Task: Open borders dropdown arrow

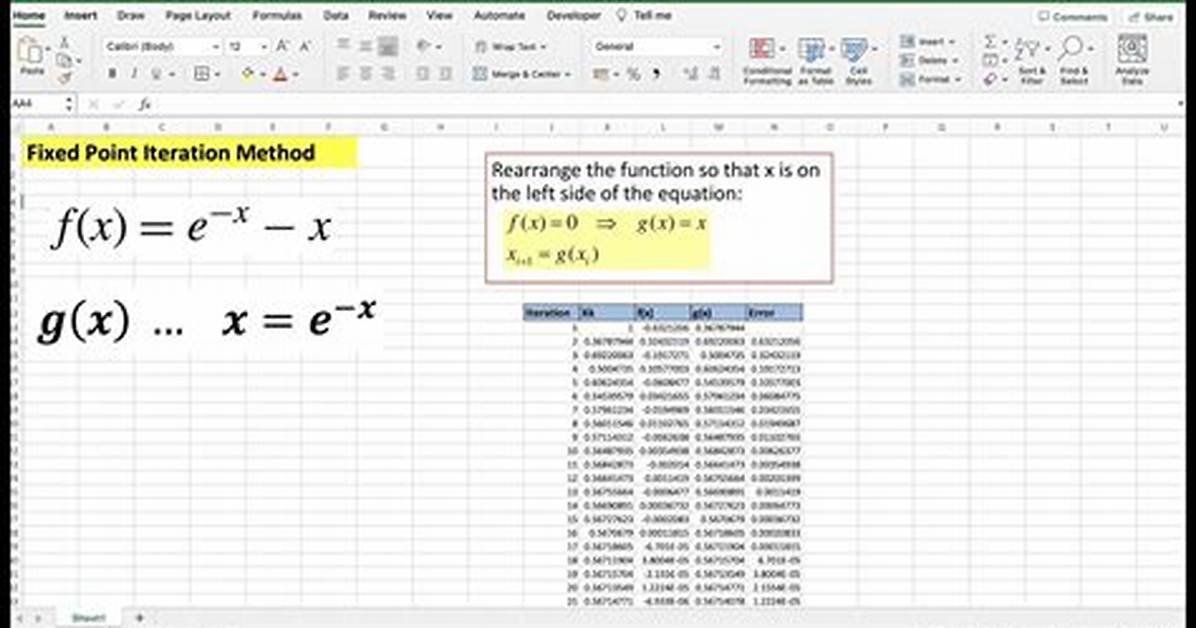Action: pos(217,75)
